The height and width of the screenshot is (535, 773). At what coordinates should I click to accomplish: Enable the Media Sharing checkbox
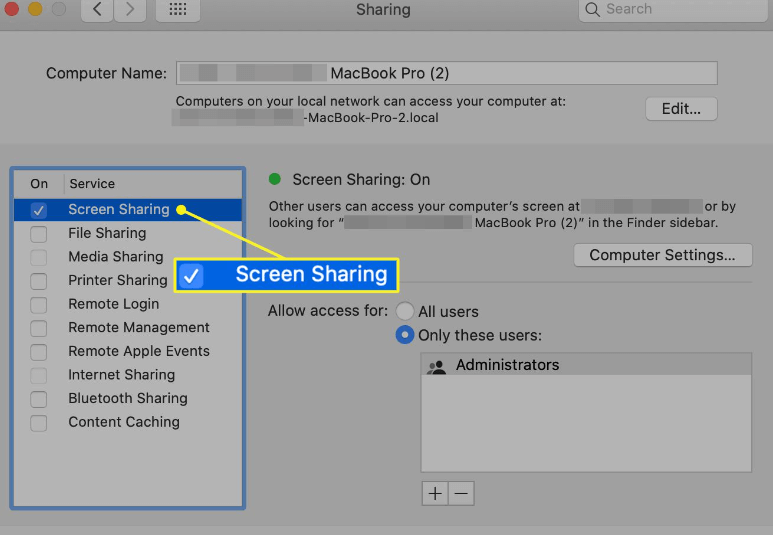38,257
